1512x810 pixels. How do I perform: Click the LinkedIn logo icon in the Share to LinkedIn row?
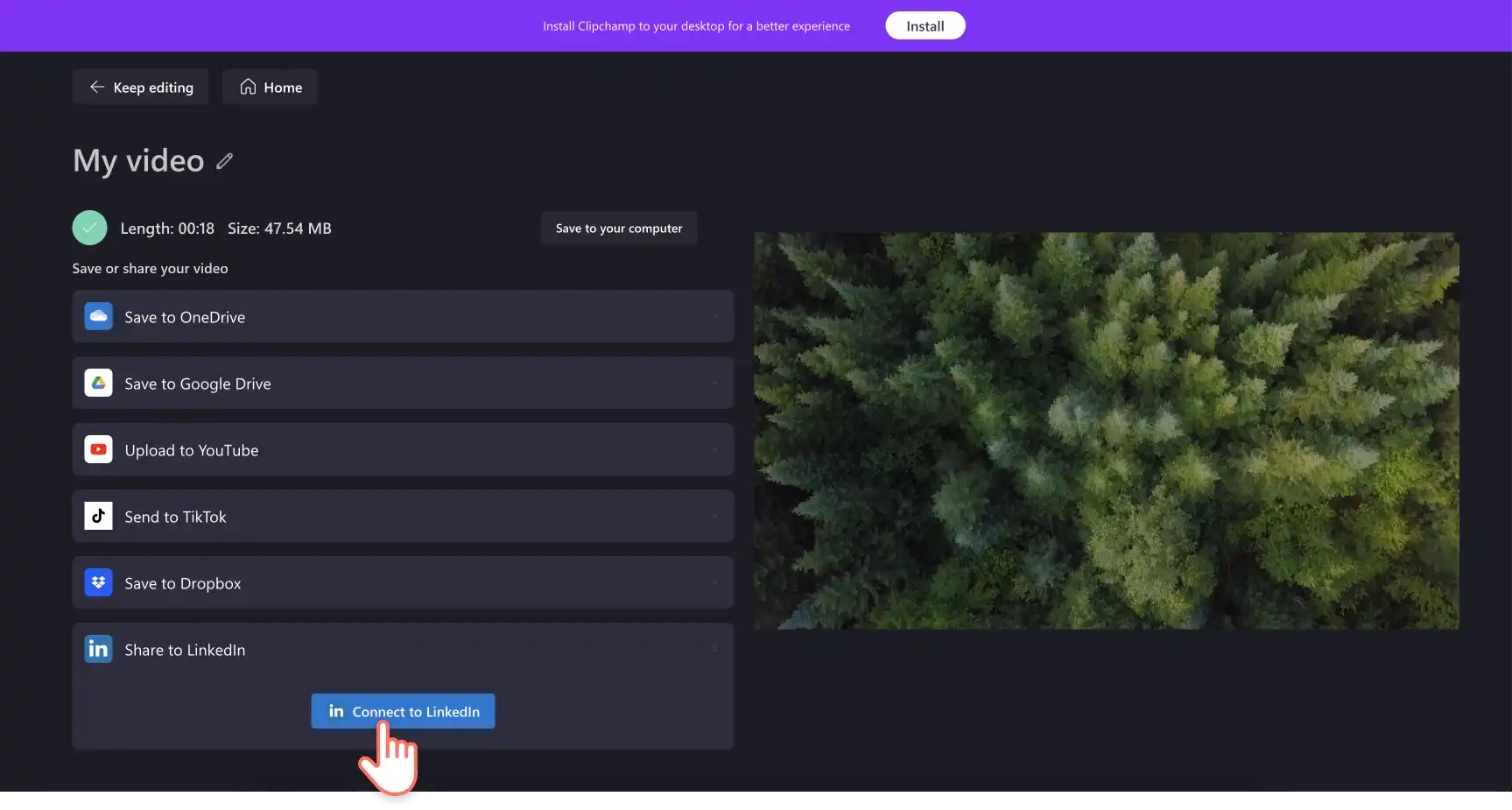point(98,649)
